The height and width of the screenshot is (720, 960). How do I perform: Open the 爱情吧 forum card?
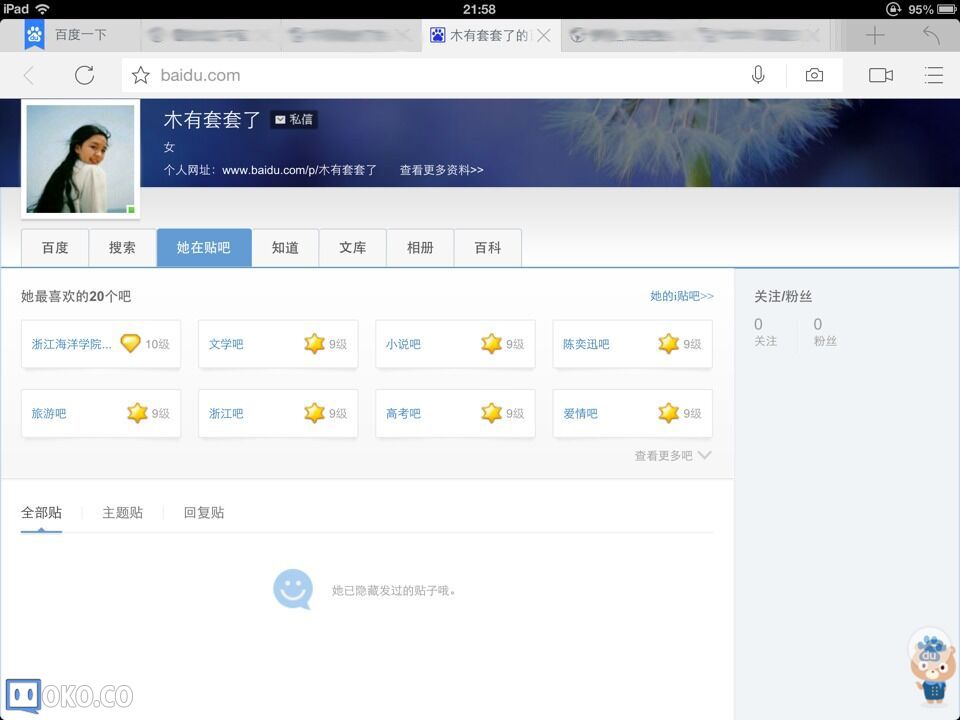pos(632,413)
